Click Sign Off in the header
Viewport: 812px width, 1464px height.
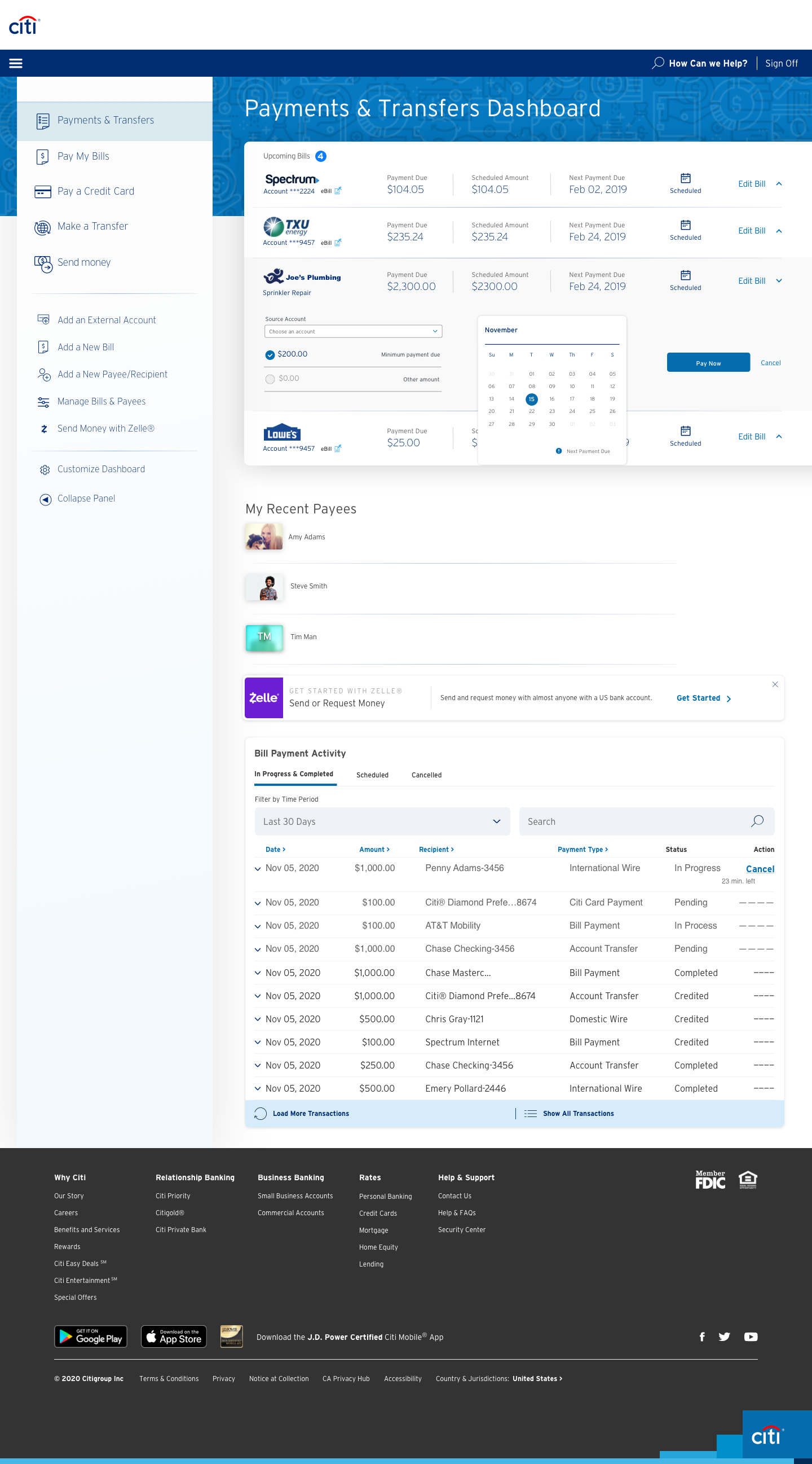pyautogui.click(x=782, y=63)
